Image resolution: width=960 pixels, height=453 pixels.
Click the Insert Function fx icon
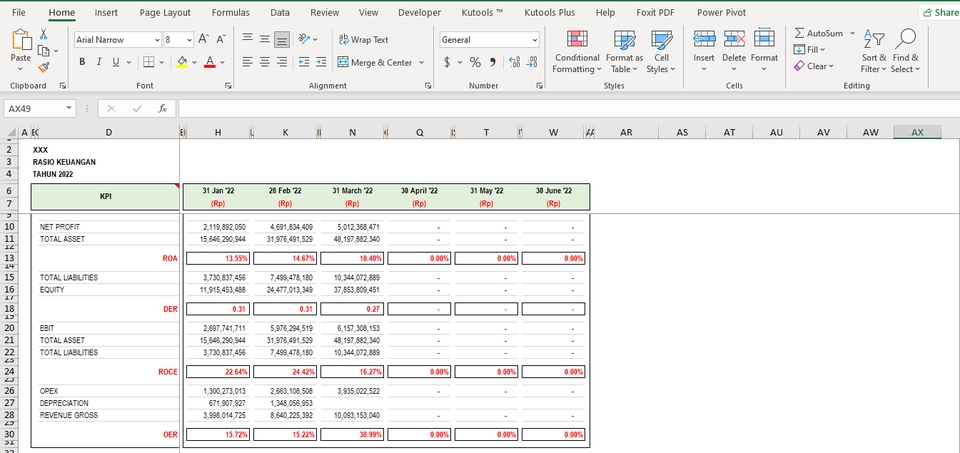click(x=162, y=108)
